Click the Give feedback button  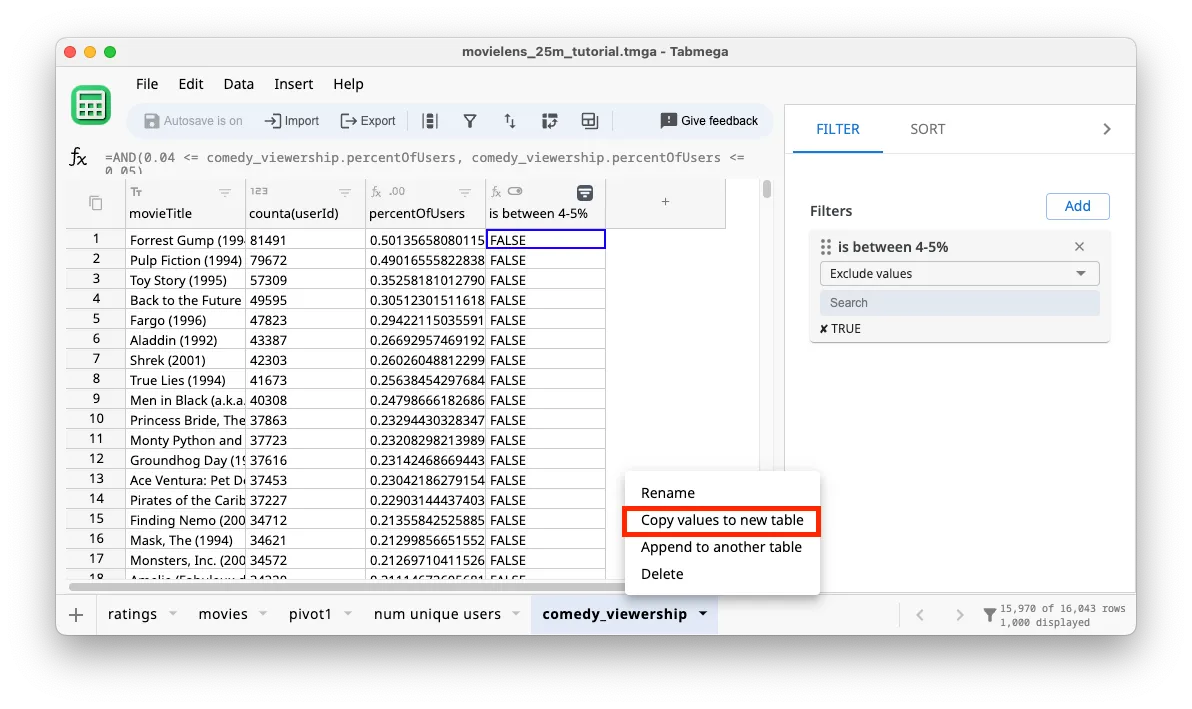tap(709, 121)
